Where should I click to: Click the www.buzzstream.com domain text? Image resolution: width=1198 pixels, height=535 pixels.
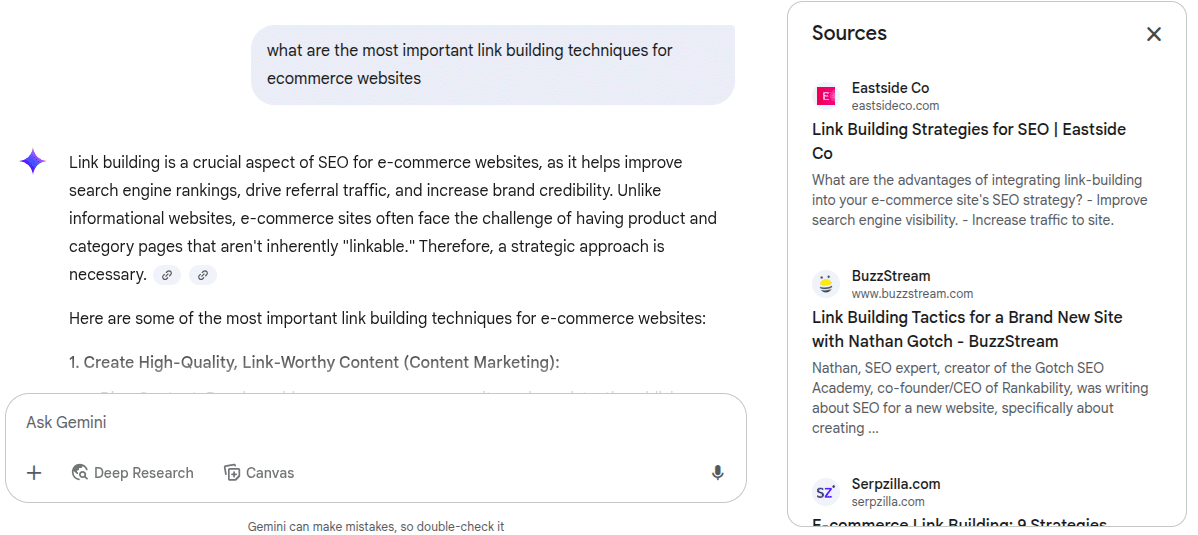tap(912, 294)
